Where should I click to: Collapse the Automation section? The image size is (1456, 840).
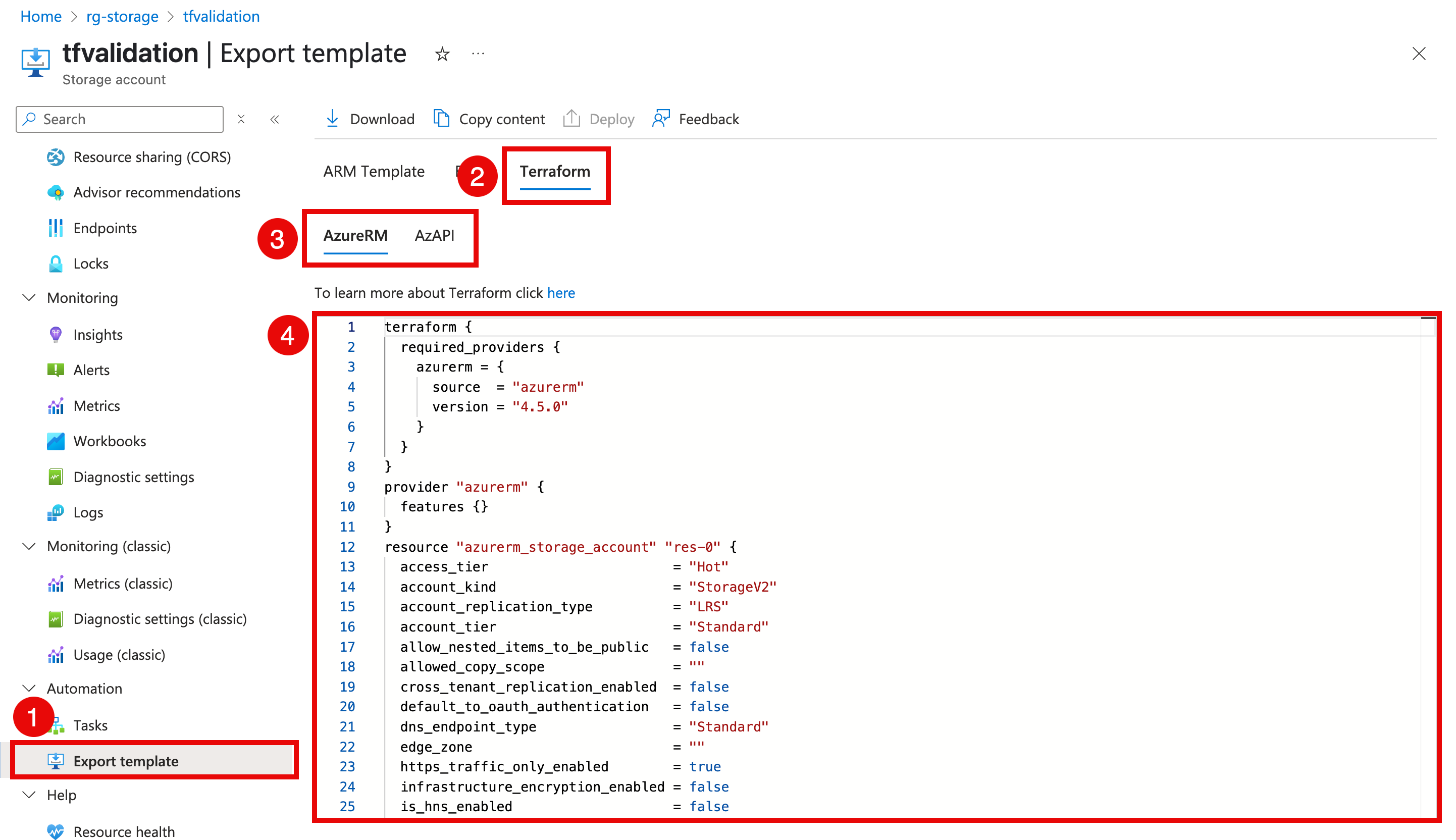click(29, 688)
